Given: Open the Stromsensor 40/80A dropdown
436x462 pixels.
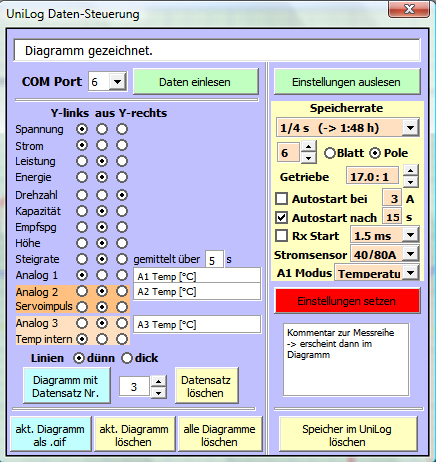Looking at the screenshot, I should (x=410, y=254).
